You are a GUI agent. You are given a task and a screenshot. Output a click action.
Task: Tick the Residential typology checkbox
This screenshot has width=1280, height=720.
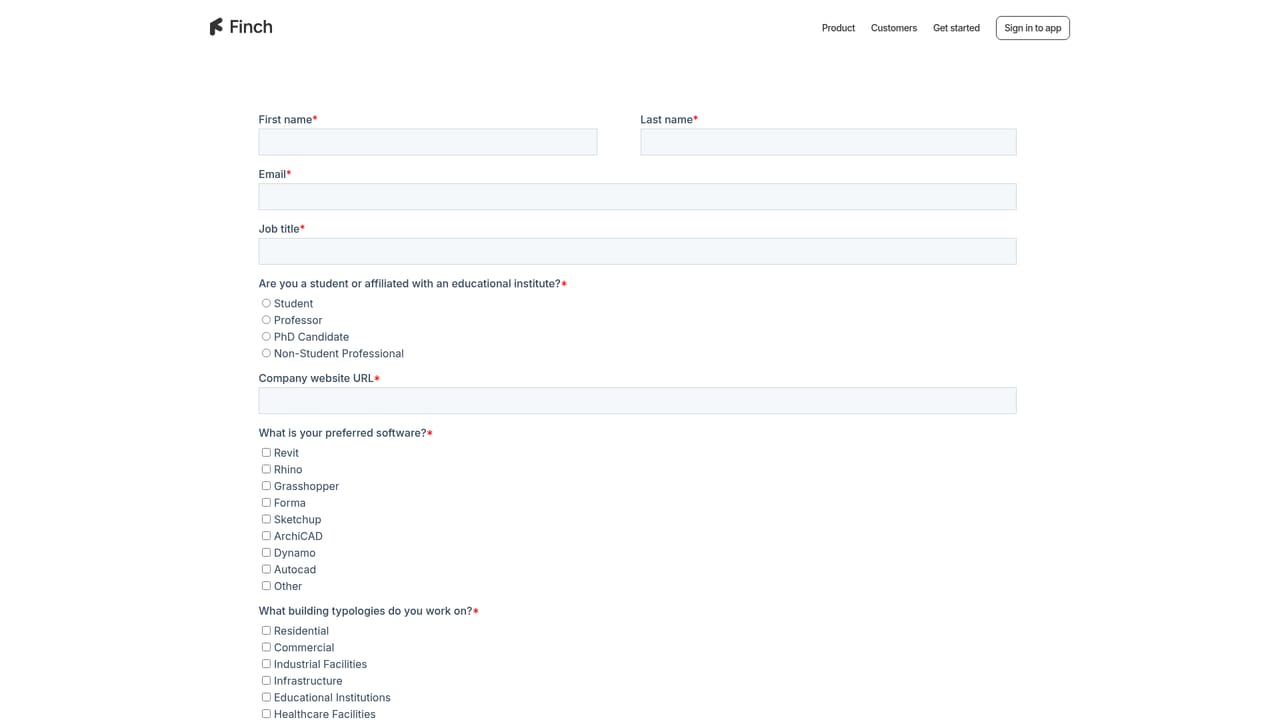pyautogui.click(x=266, y=630)
